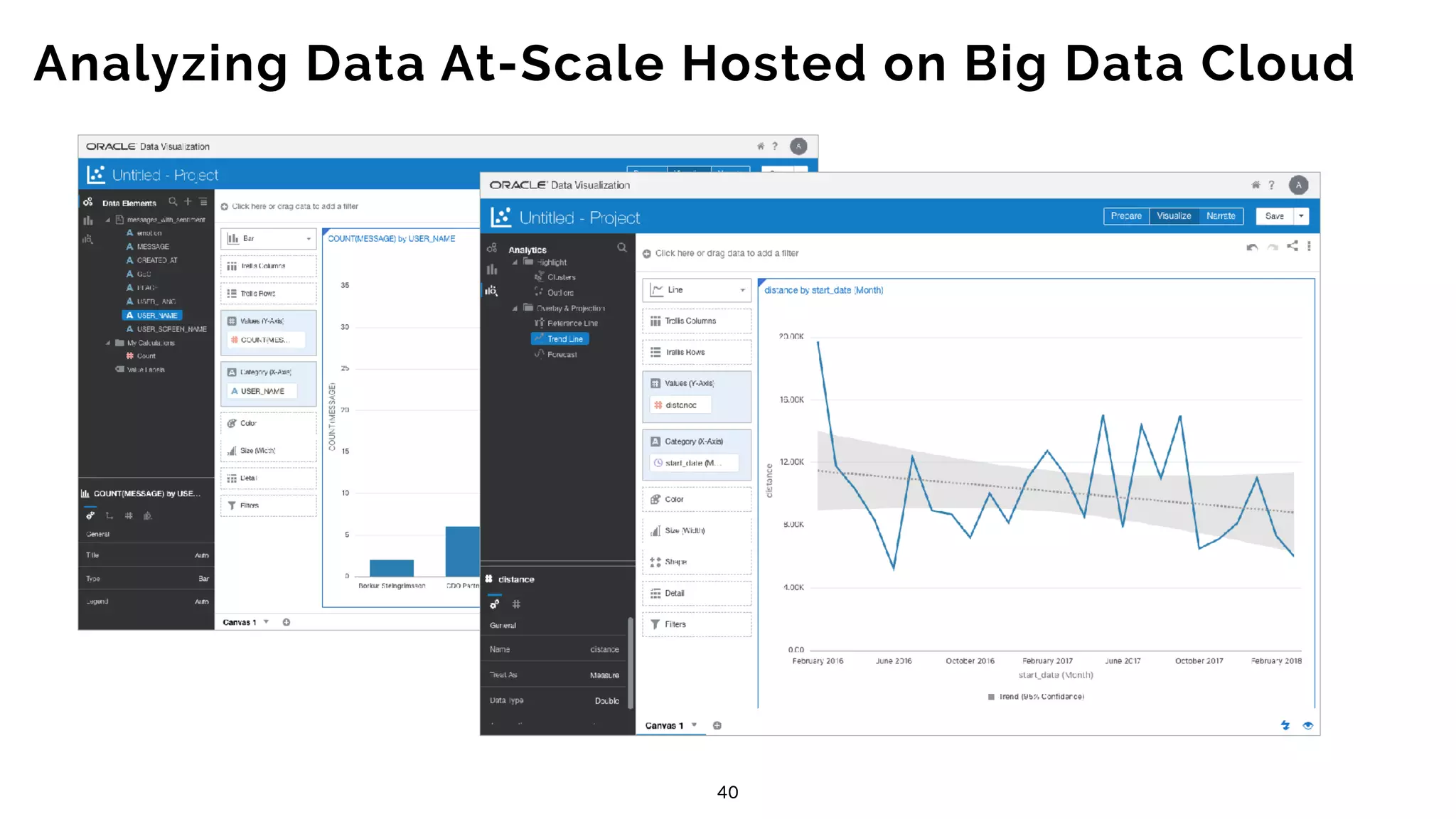Screen dimensions: 1456x819
Task: Open the Line chart type dropdown
Action: [x=697, y=290]
